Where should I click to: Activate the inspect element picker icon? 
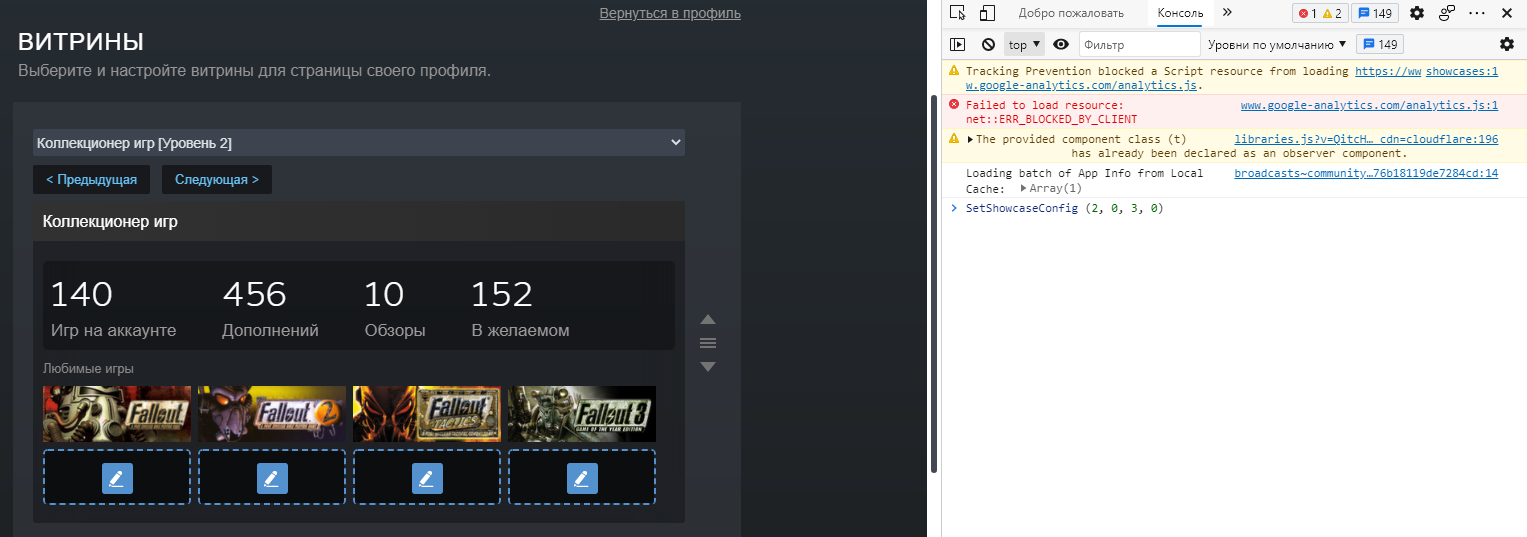pyautogui.click(x=958, y=13)
